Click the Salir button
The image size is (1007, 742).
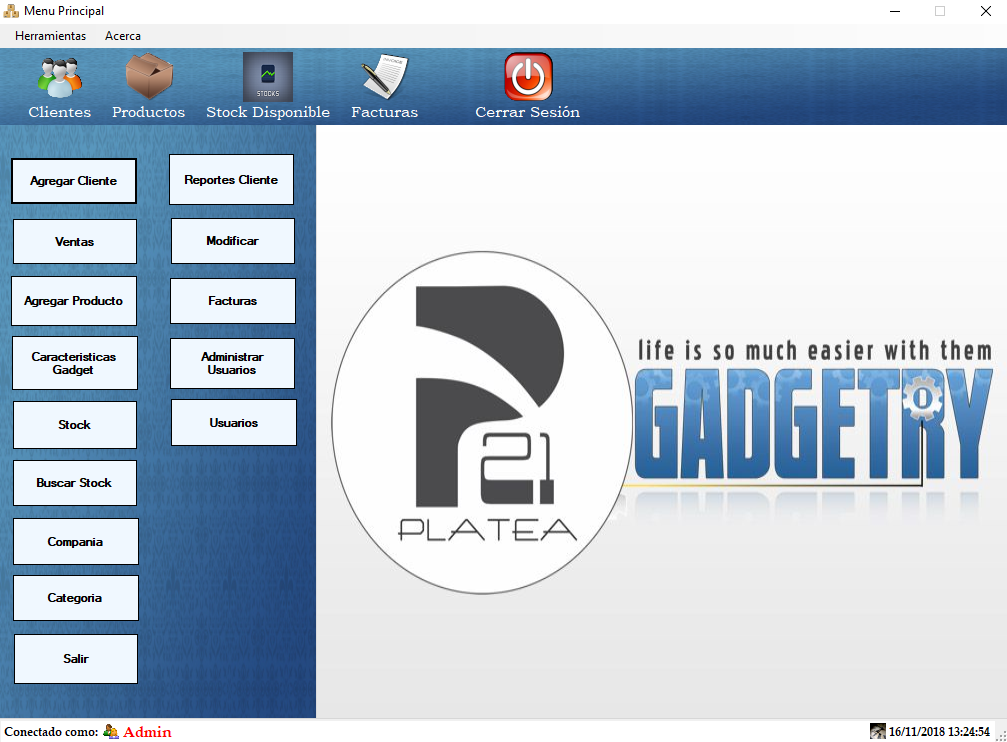pyautogui.click(x=76, y=658)
